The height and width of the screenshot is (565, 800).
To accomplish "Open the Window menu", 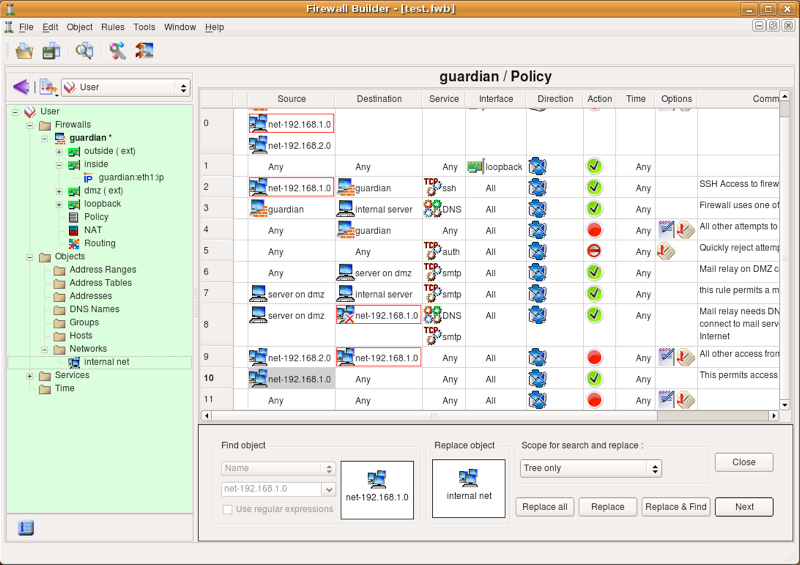I will 180,27.
